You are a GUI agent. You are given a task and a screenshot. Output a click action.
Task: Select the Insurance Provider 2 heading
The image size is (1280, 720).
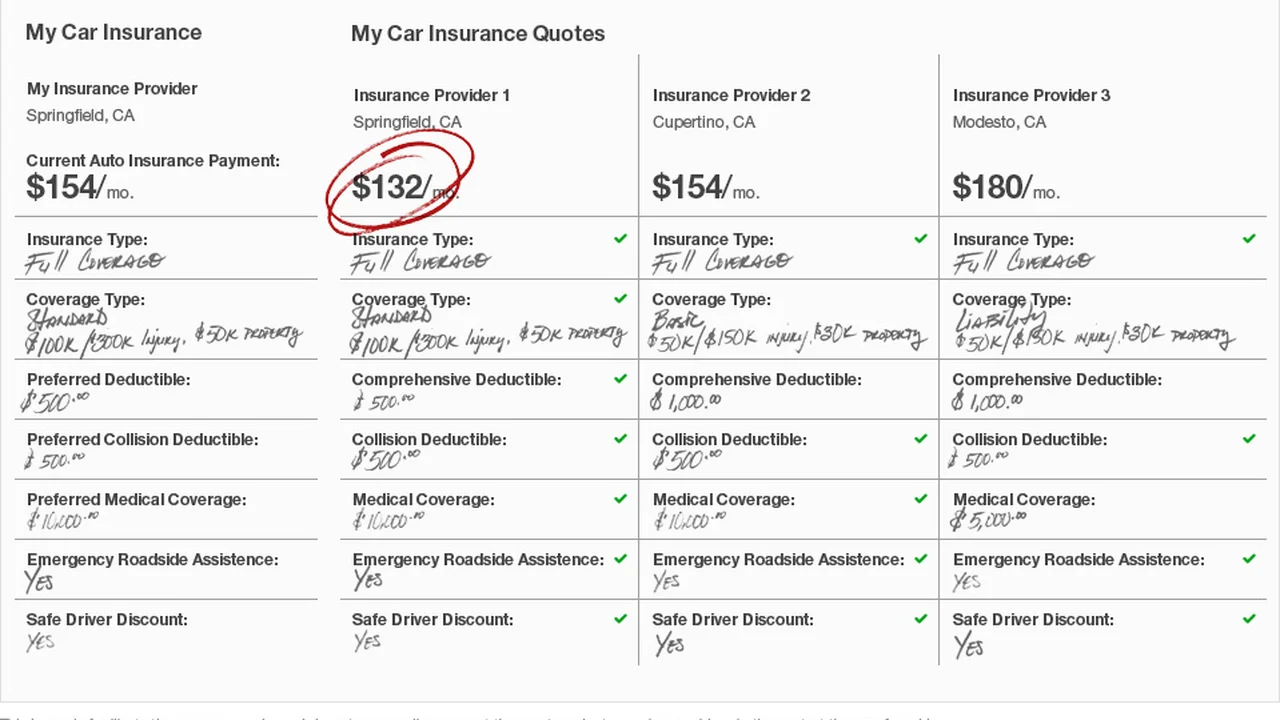pos(731,95)
